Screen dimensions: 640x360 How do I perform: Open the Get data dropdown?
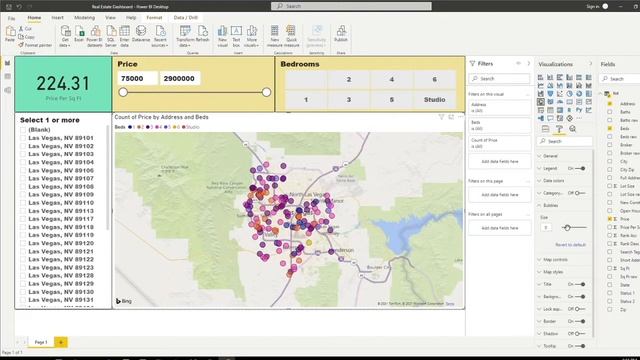[x=65, y=36]
